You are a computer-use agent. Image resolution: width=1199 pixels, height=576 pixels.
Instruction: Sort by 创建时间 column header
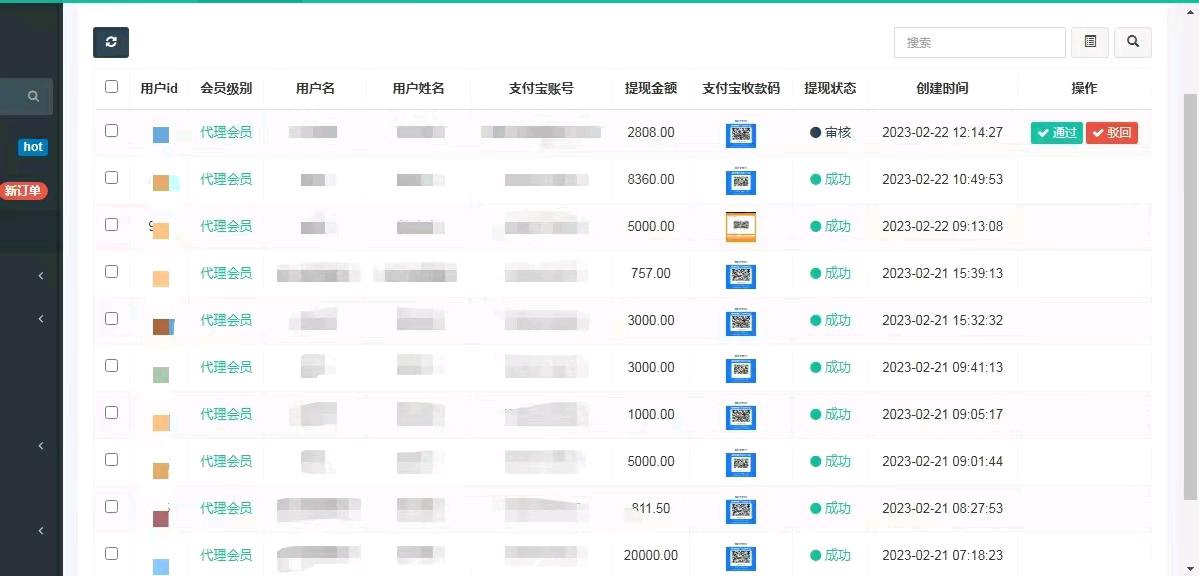(942, 88)
